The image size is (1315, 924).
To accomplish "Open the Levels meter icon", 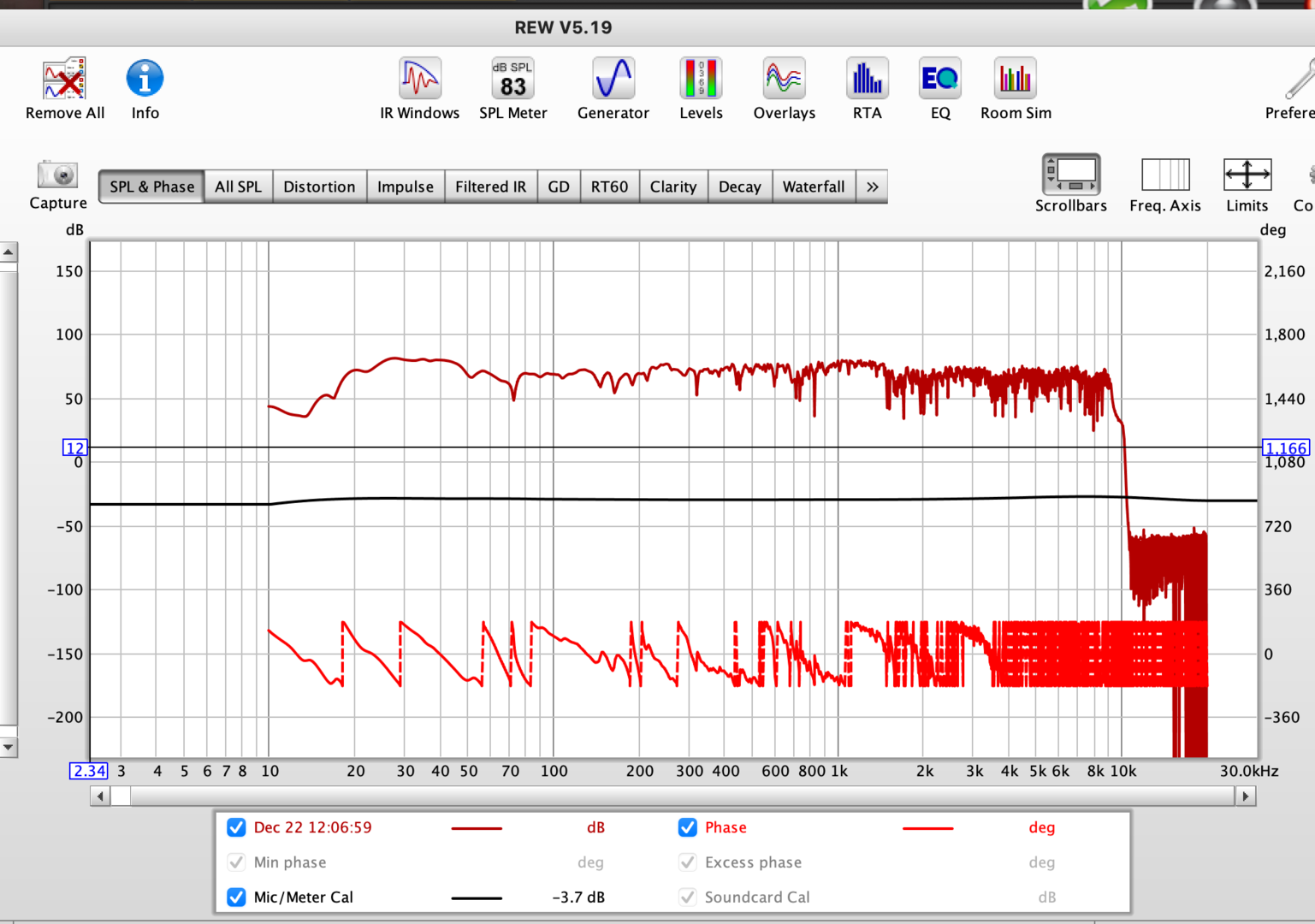I will pyautogui.click(x=701, y=80).
